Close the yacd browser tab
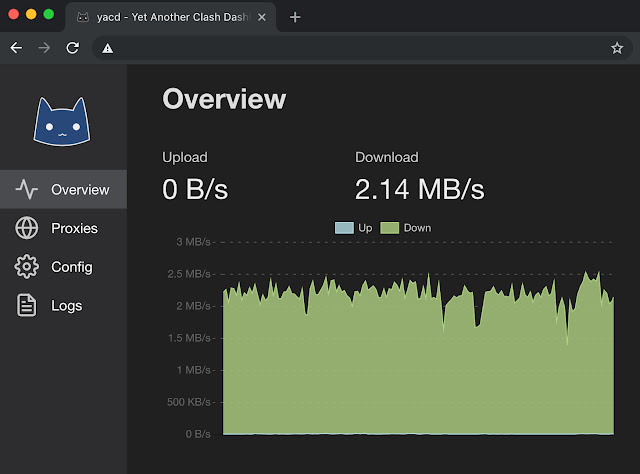 point(262,17)
